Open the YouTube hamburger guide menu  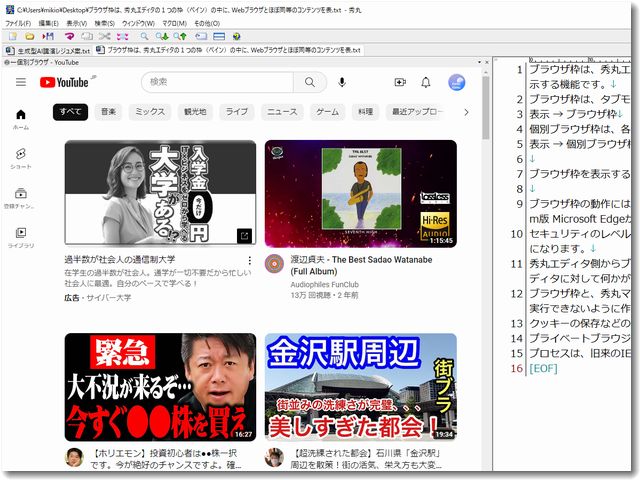pyautogui.click(x=21, y=82)
